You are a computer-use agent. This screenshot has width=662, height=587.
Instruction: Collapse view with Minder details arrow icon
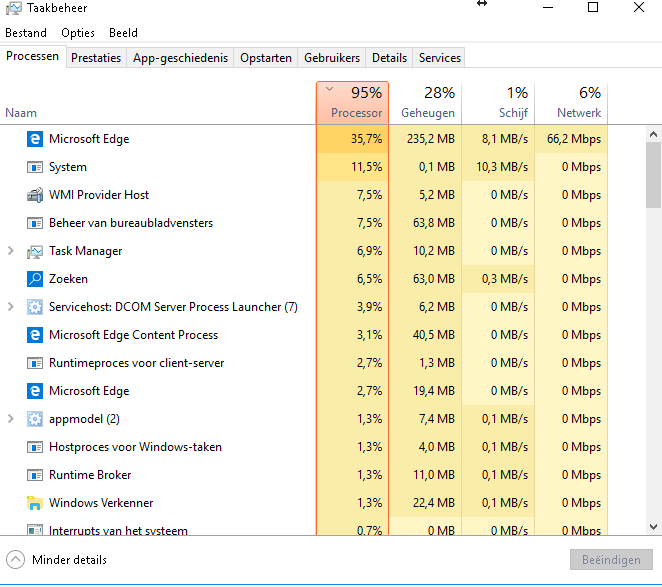16,560
